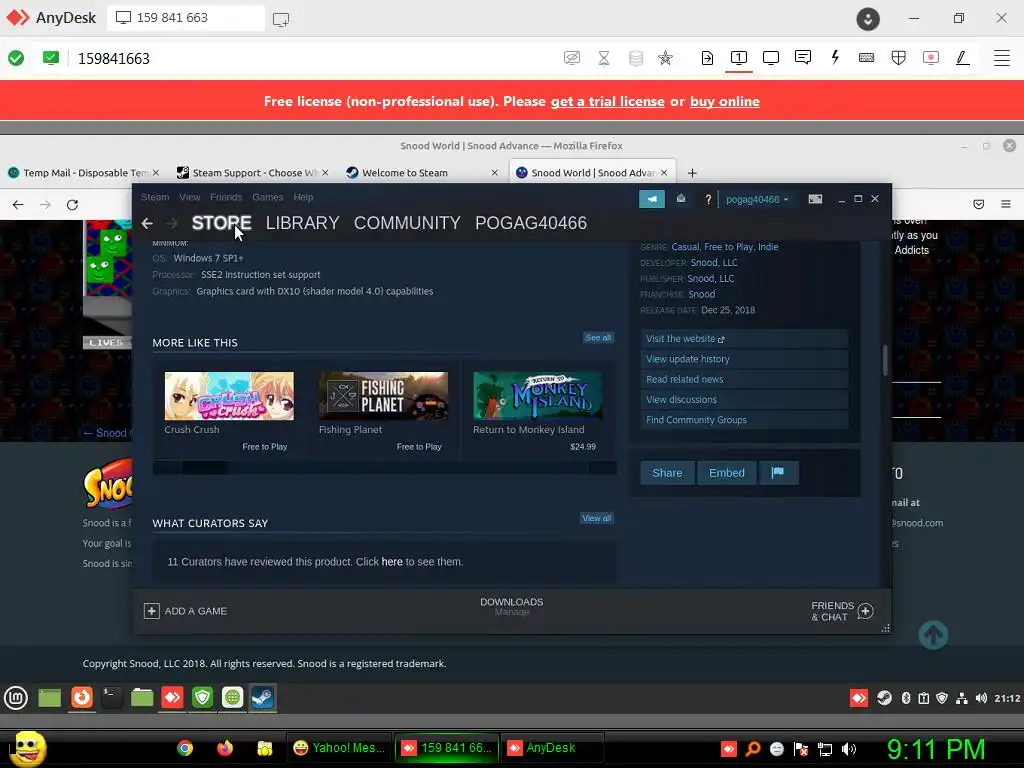1024x768 pixels.
Task: Open new Firefox tab with plus
Action: 692,173
